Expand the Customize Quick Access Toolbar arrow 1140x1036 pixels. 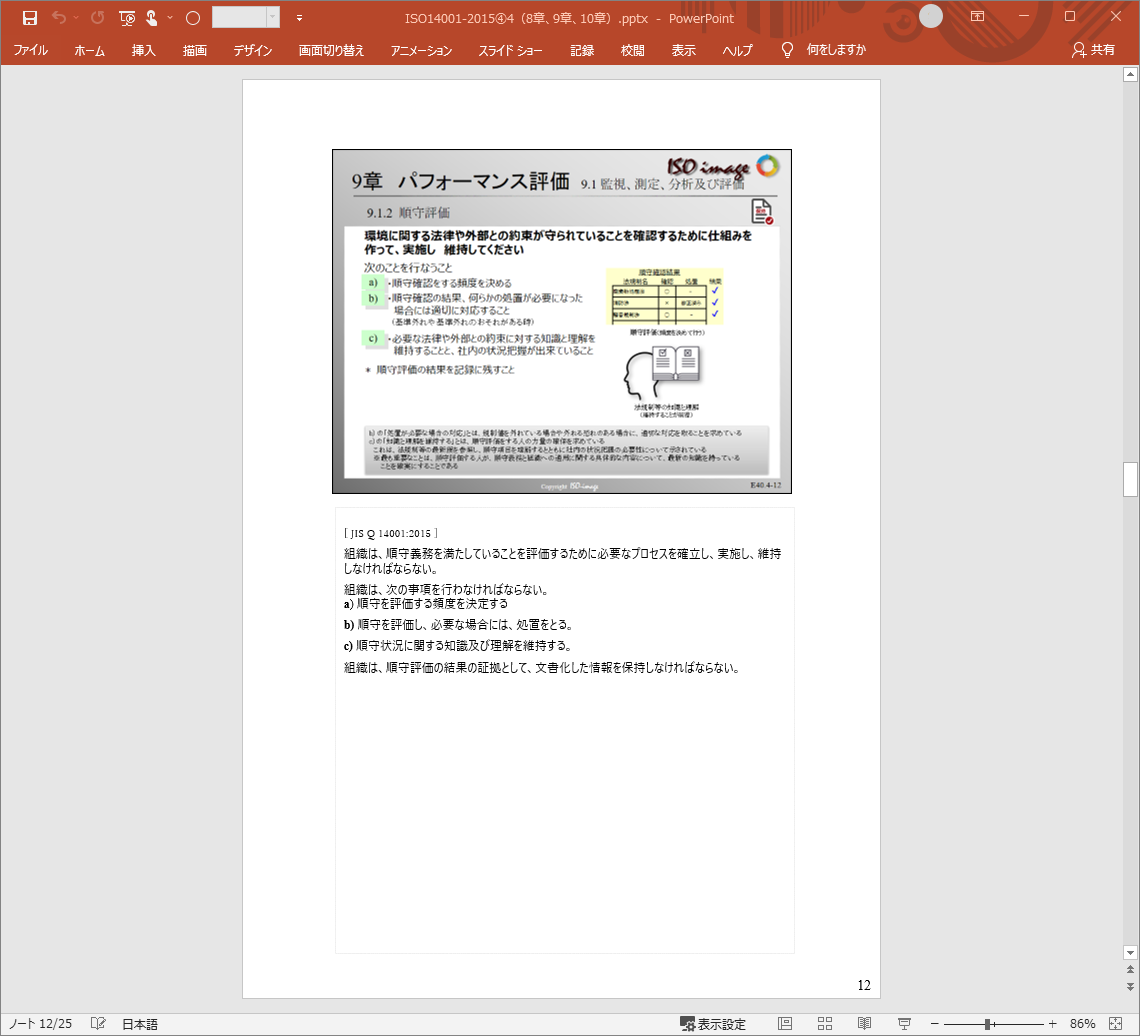299,18
